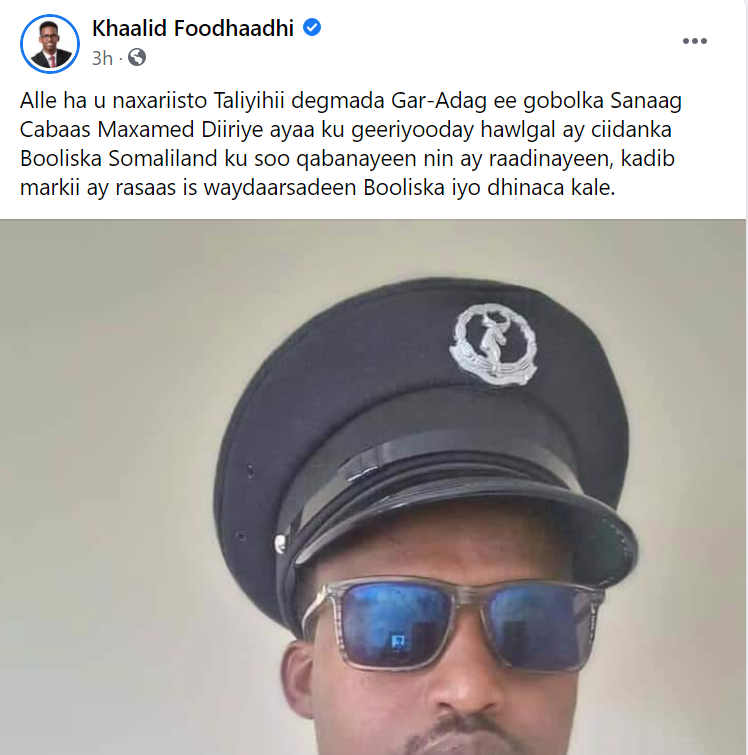Click the silver badge on the police cap
This screenshot has width=748, height=755.
click(x=493, y=344)
